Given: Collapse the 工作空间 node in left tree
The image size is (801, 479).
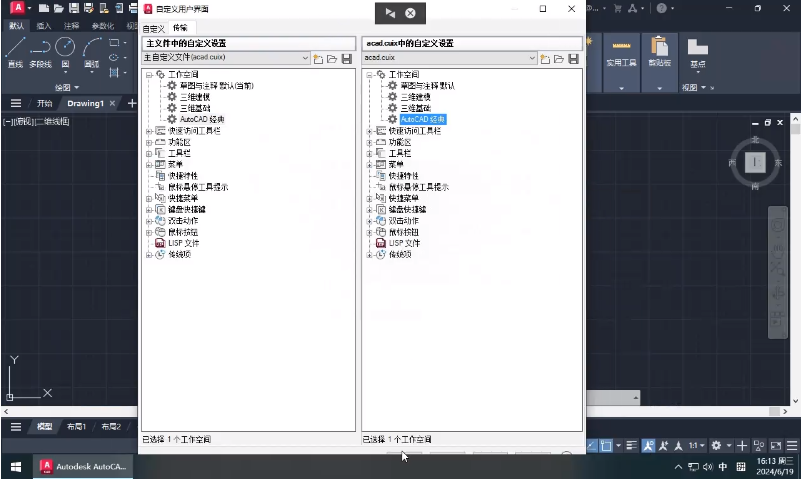Looking at the screenshot, I should coord(149,75).
